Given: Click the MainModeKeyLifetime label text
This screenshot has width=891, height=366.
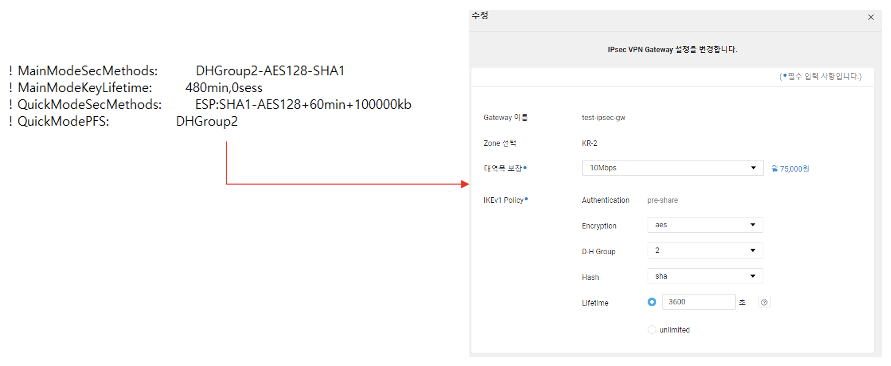Looking at the screenshot, I should click(85, 88).
